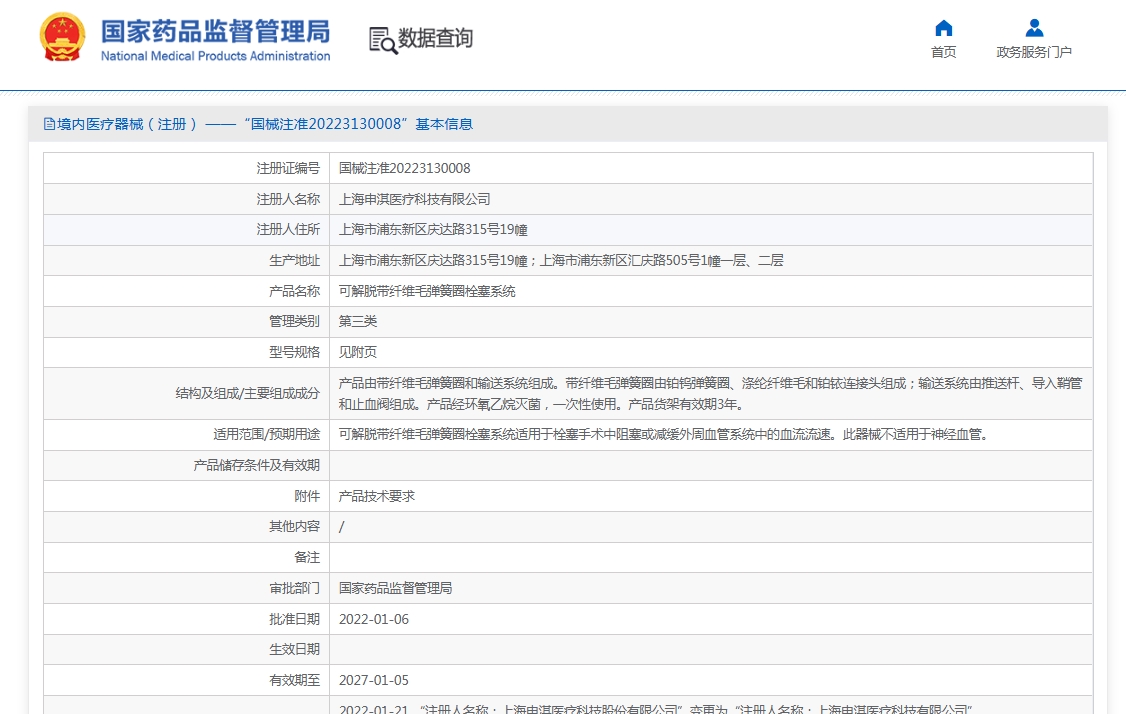Select the 注册证编号 label
Screen dimensions: 1126x714
(288, 168)
